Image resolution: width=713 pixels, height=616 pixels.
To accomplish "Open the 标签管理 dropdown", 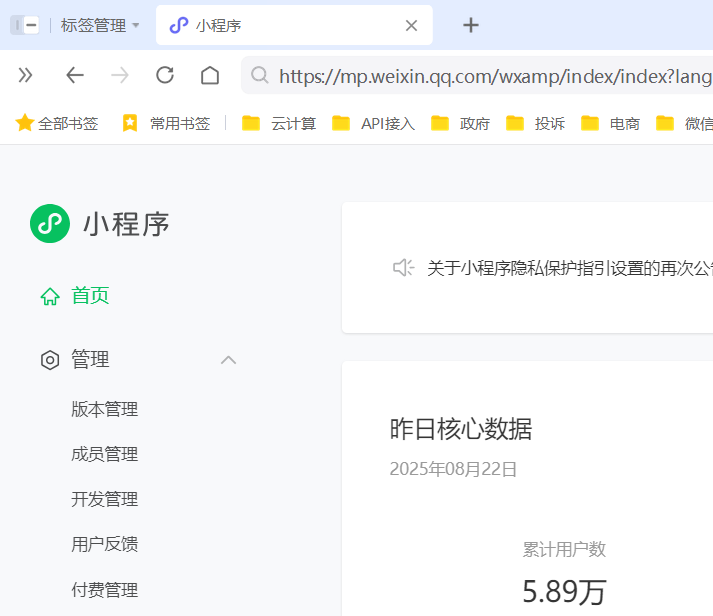I will [100, 25].
